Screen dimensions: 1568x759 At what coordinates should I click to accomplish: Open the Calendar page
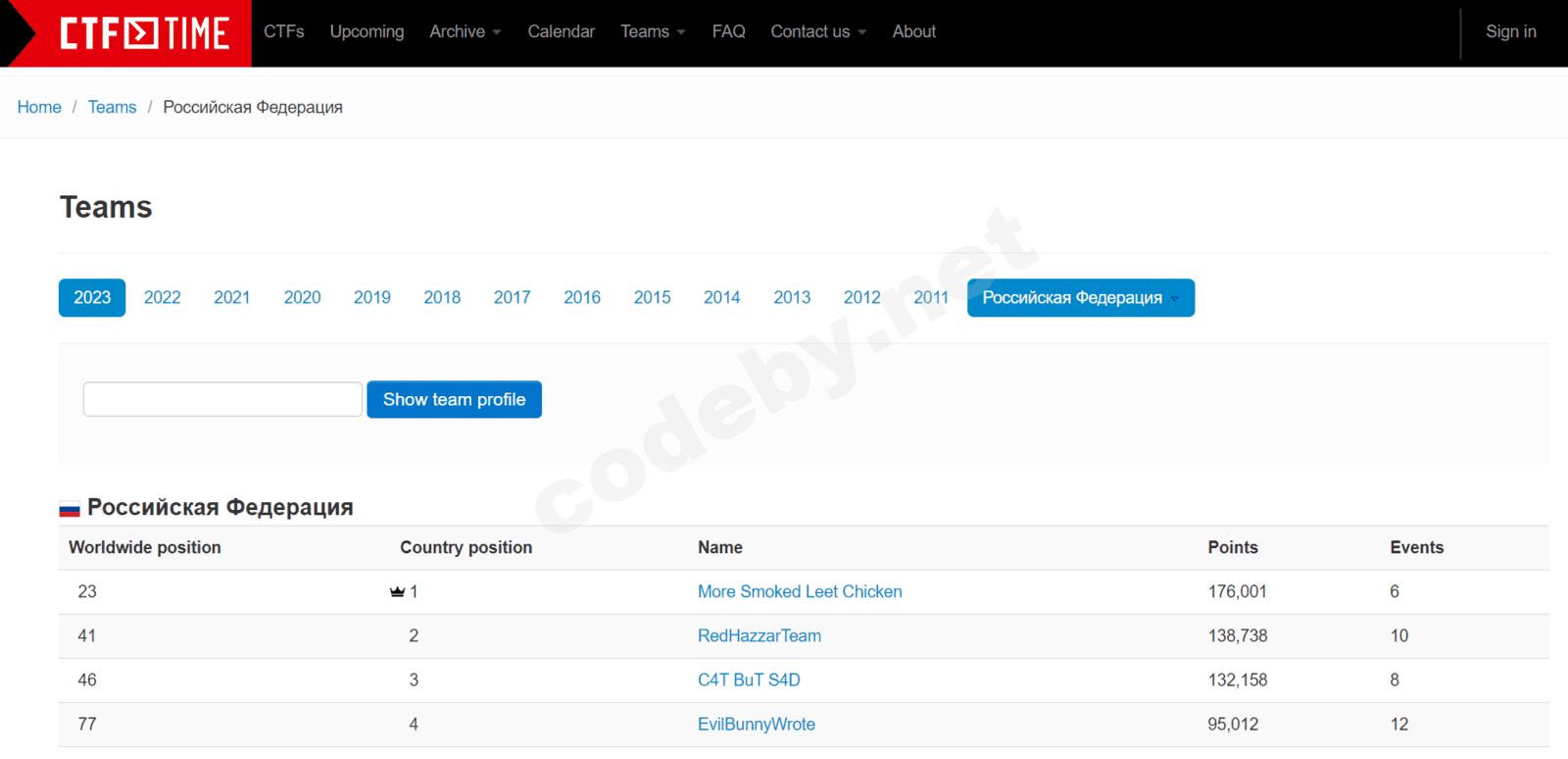point(561,31)
